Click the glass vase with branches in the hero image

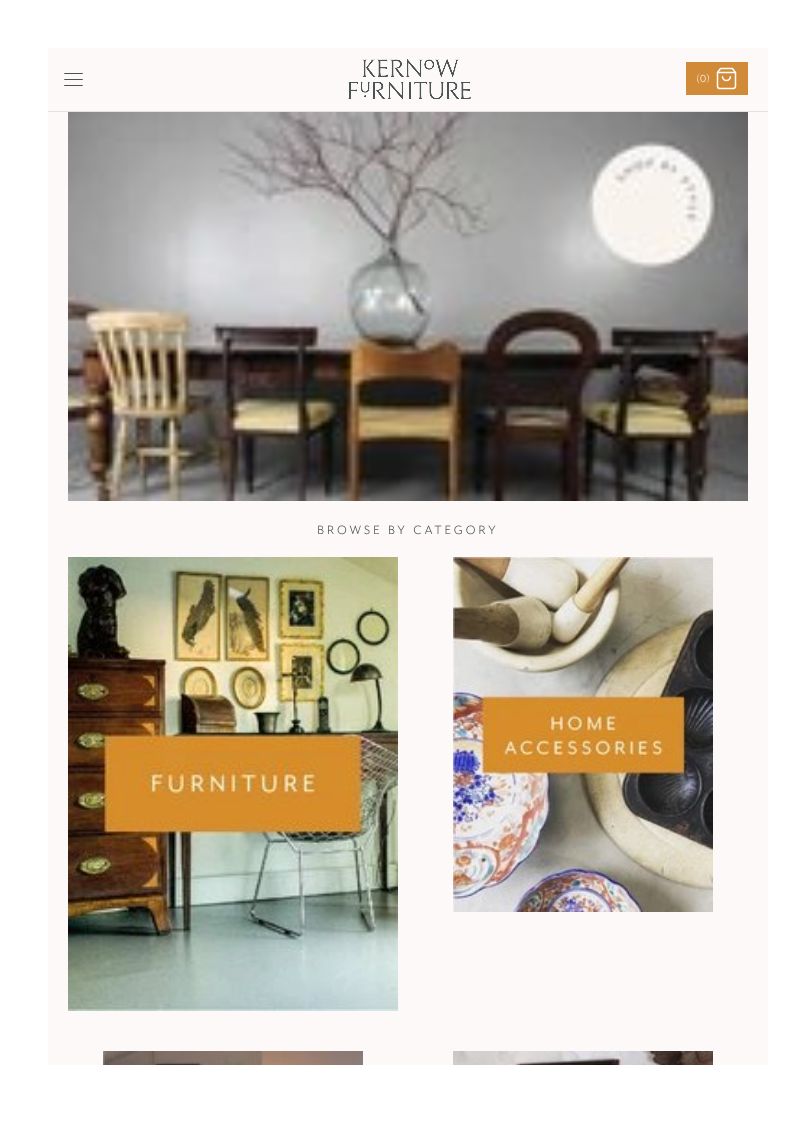(389, 294)
